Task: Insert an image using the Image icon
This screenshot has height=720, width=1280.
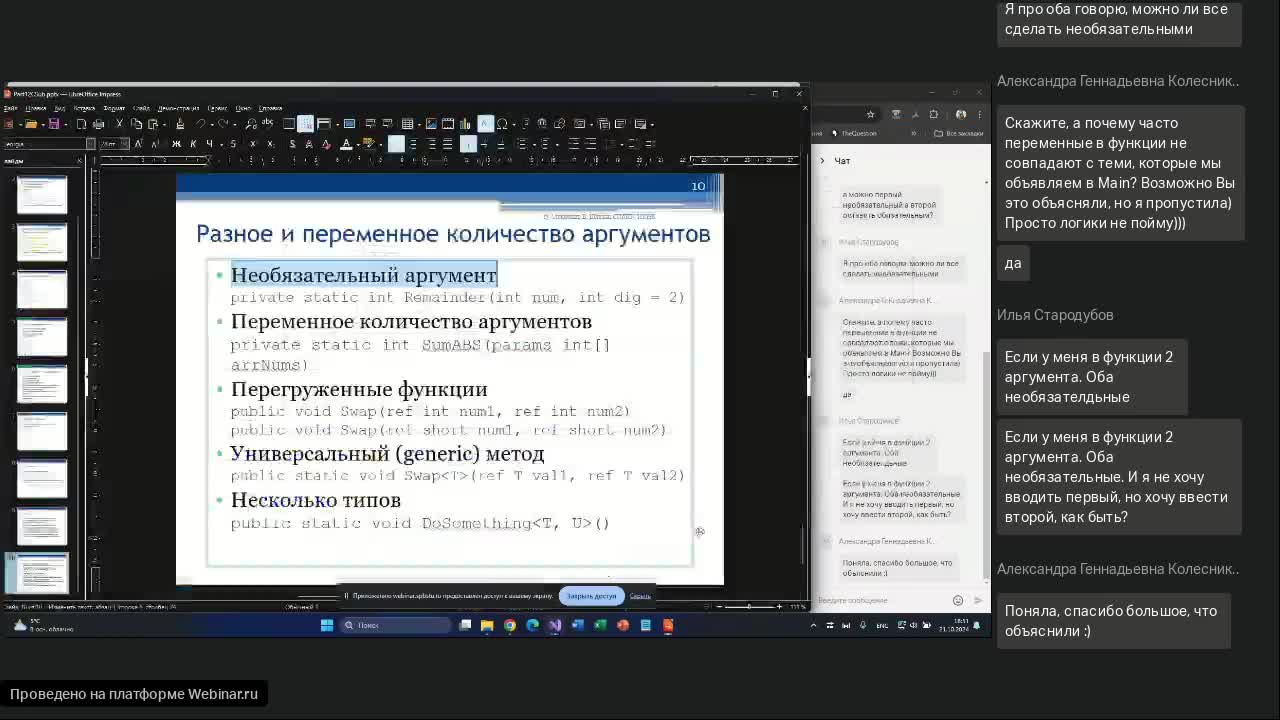Action: click(431, 124)
